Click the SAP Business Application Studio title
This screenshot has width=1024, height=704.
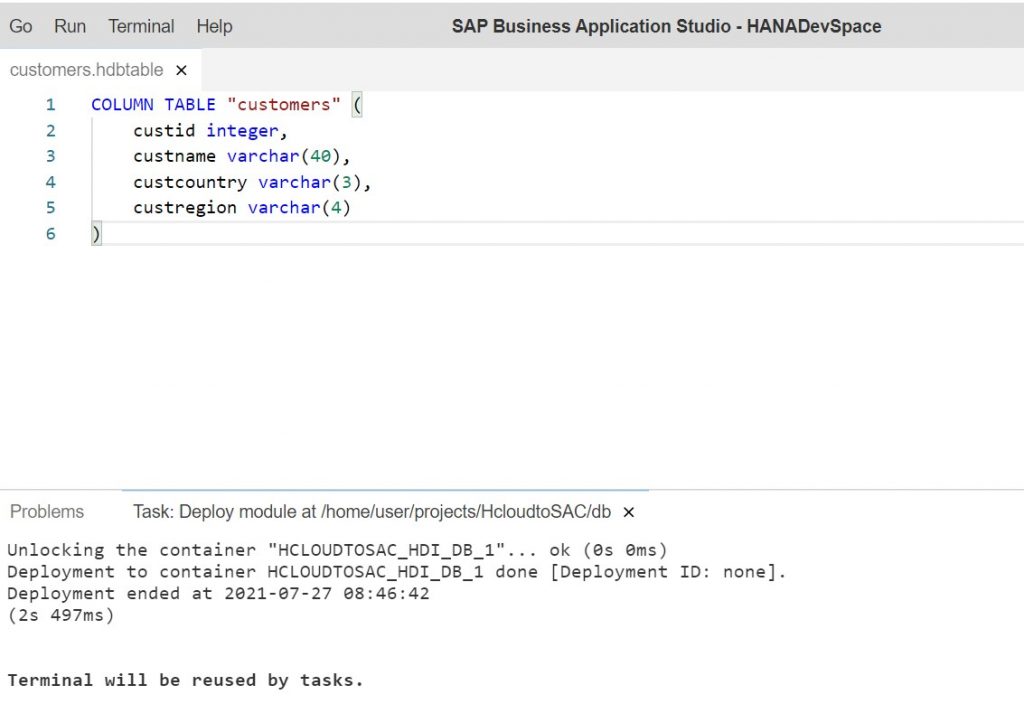(666, 26)
